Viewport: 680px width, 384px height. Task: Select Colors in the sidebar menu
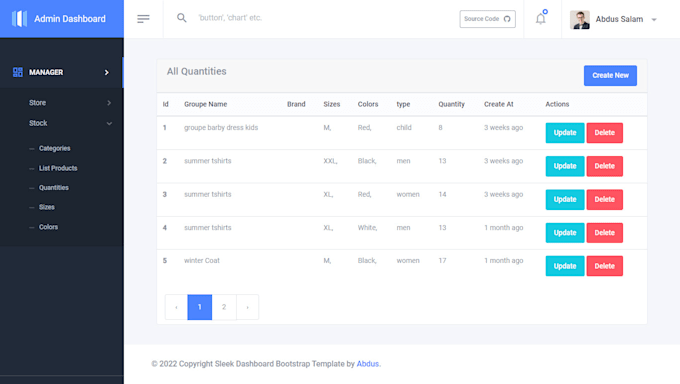click(48, 226)
